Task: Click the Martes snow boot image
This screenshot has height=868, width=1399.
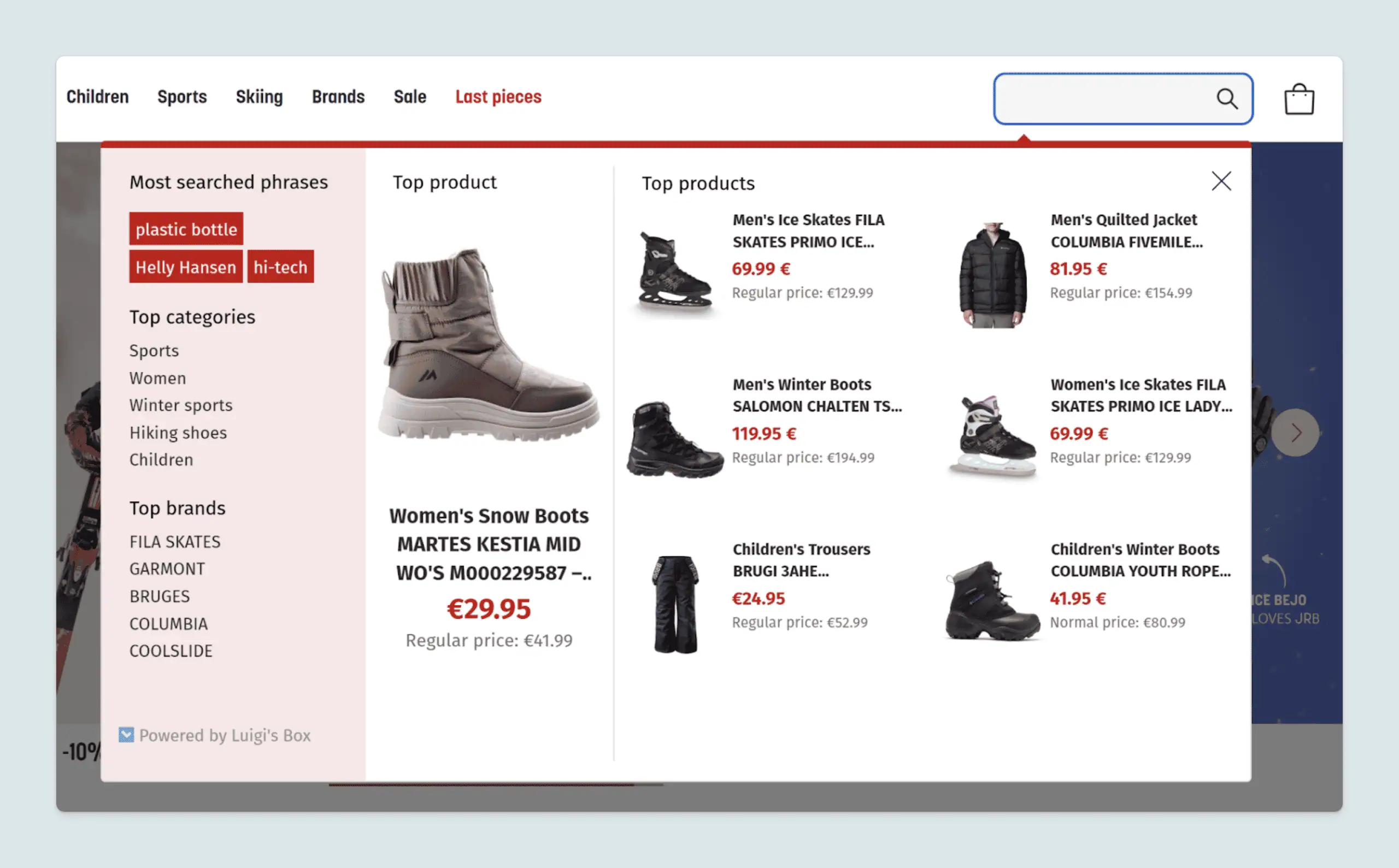Action: (489, 345)
